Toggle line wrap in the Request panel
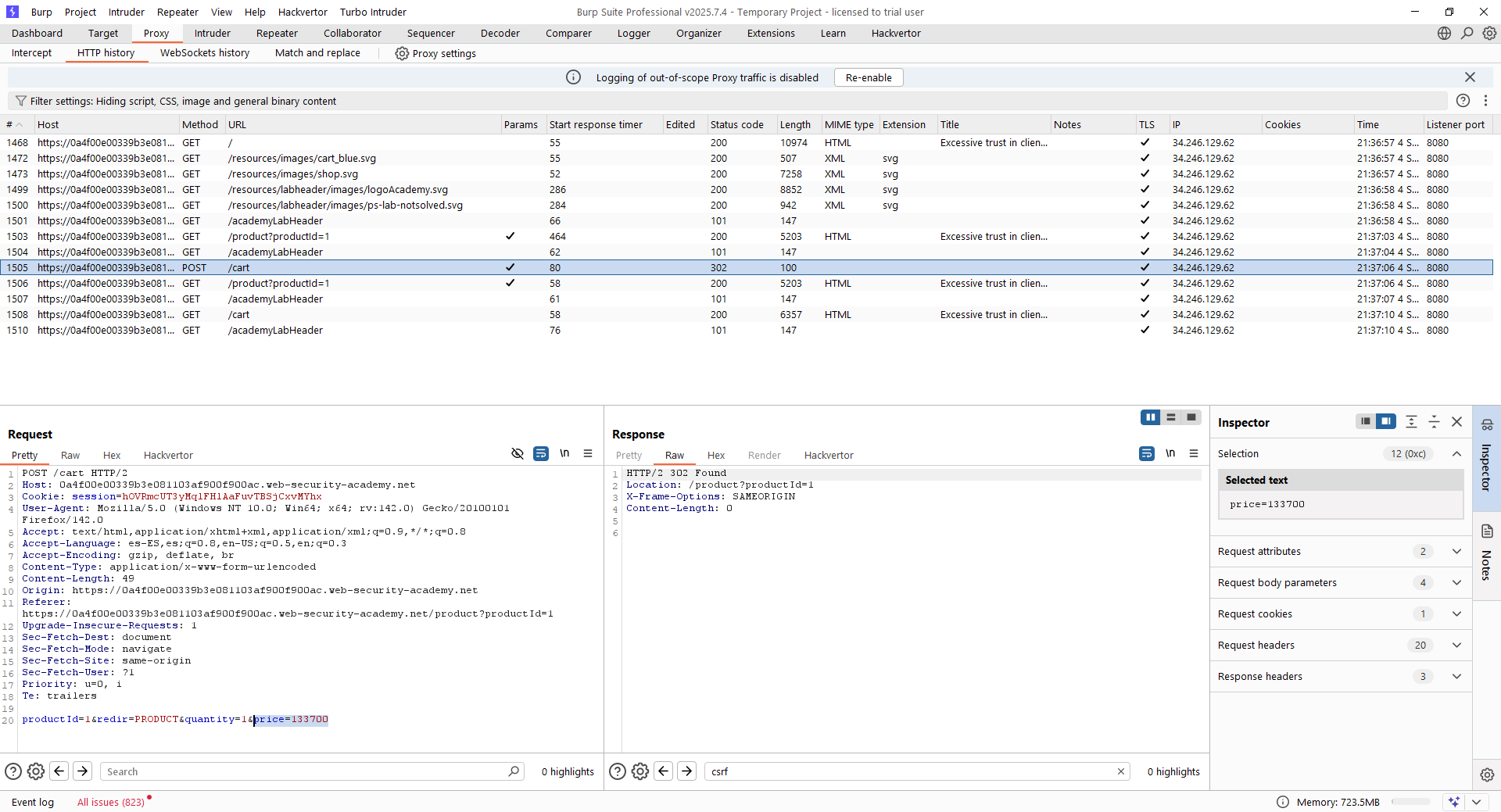 540,453
